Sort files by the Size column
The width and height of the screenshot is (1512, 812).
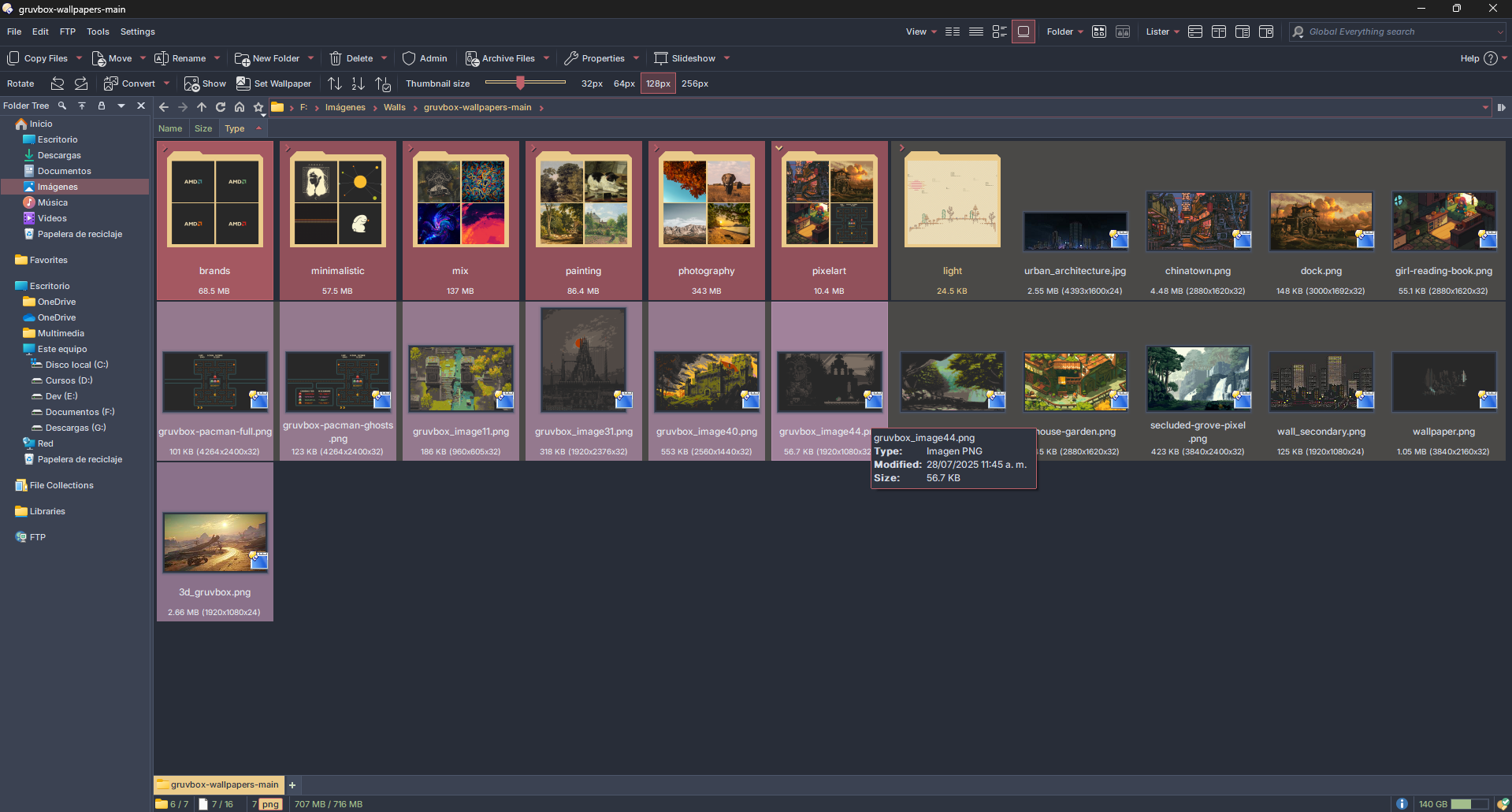[203, 128]
